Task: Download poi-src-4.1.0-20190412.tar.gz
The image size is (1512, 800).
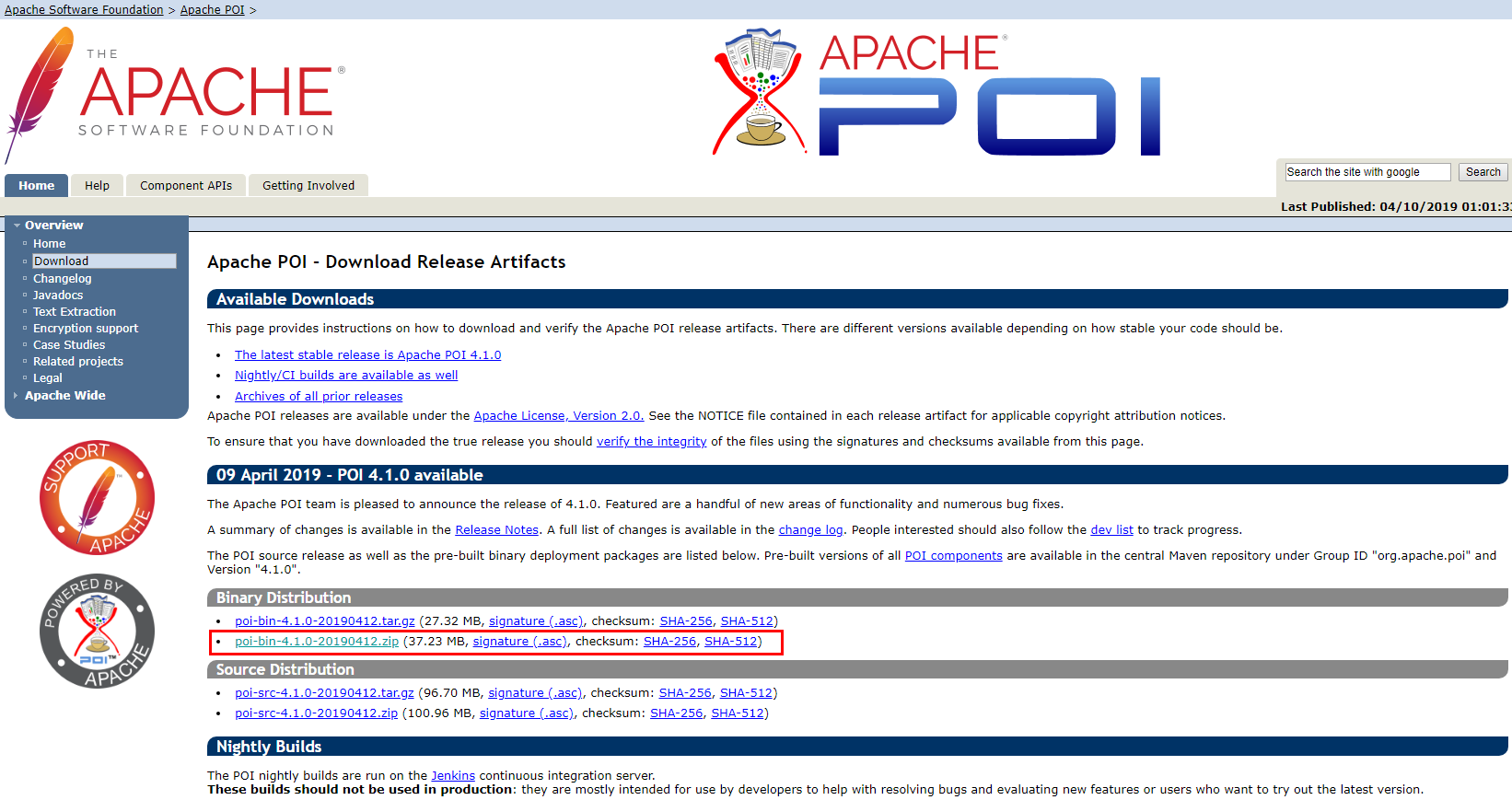Action: [x=324, y=693]
